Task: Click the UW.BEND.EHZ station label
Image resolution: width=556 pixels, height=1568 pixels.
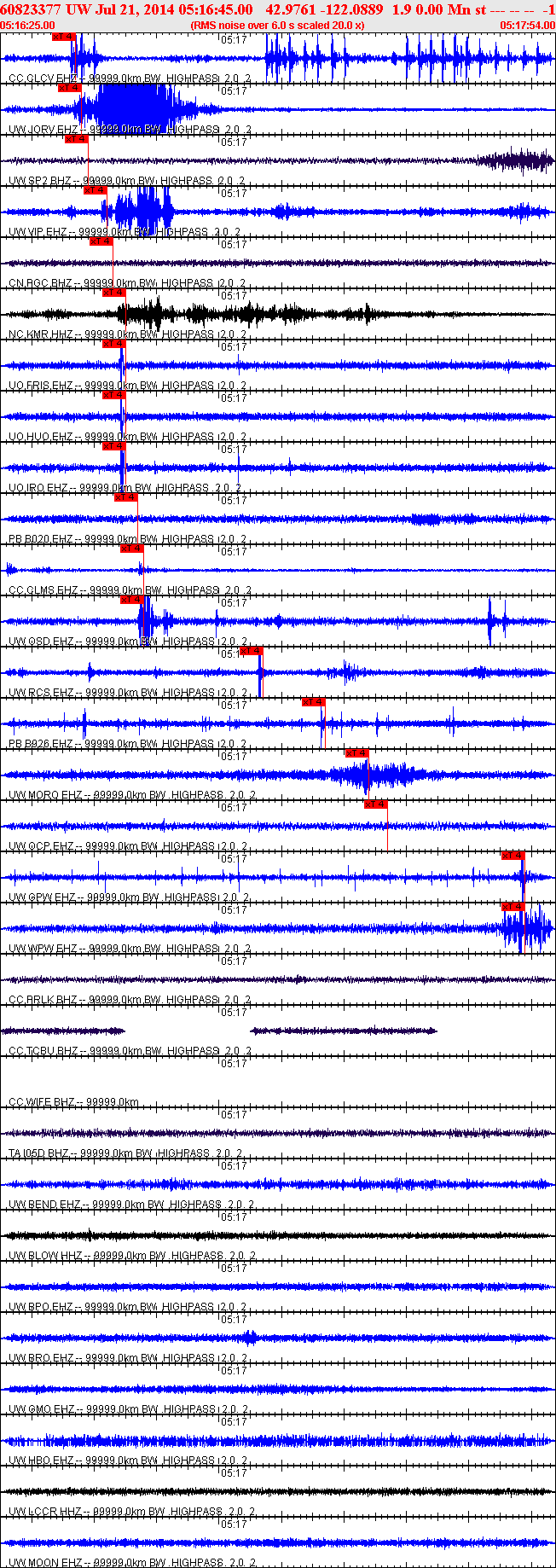Action: click(44, 1205)
